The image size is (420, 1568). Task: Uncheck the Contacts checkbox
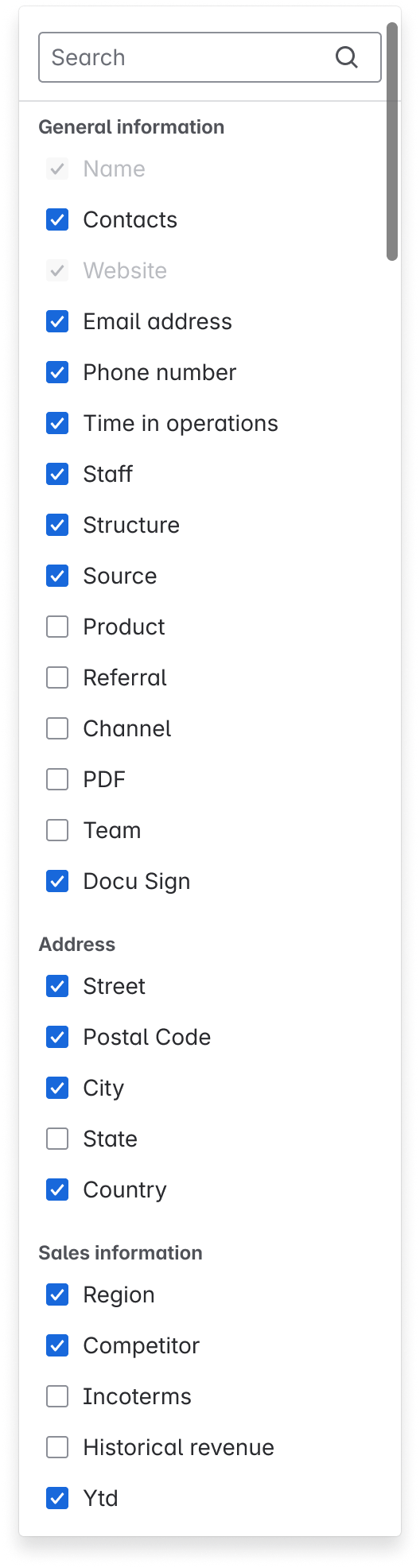[57, 219]
